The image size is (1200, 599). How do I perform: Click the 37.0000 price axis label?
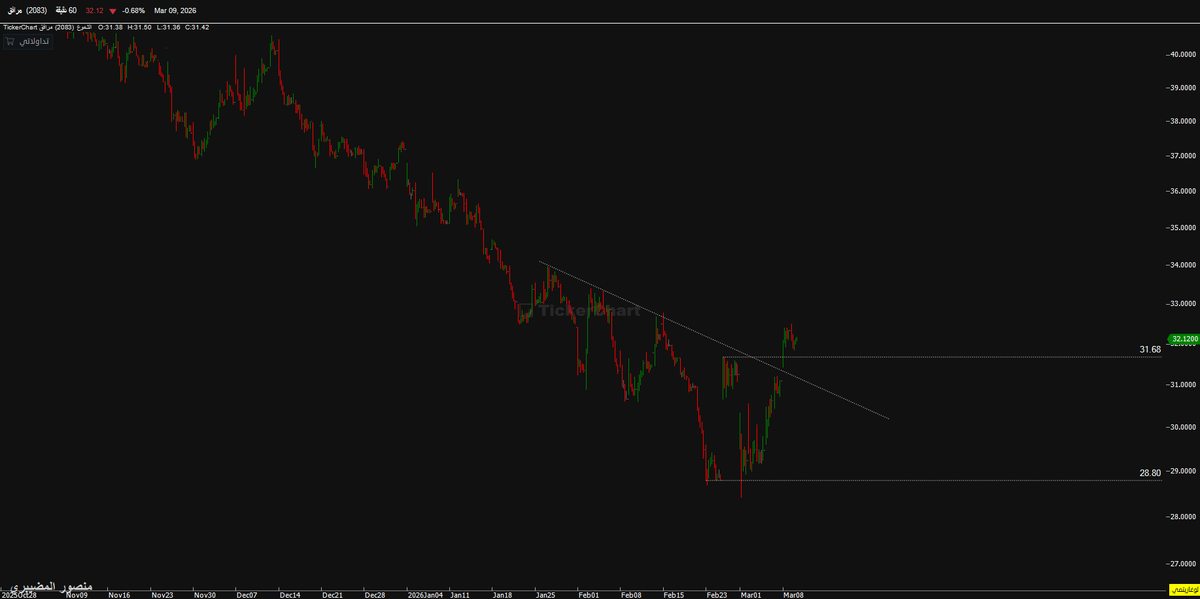(x=1182, y=156)
